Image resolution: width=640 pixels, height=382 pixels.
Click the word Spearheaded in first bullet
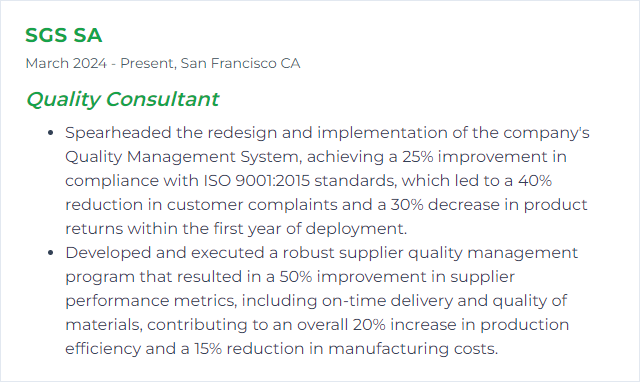point(118,133)
